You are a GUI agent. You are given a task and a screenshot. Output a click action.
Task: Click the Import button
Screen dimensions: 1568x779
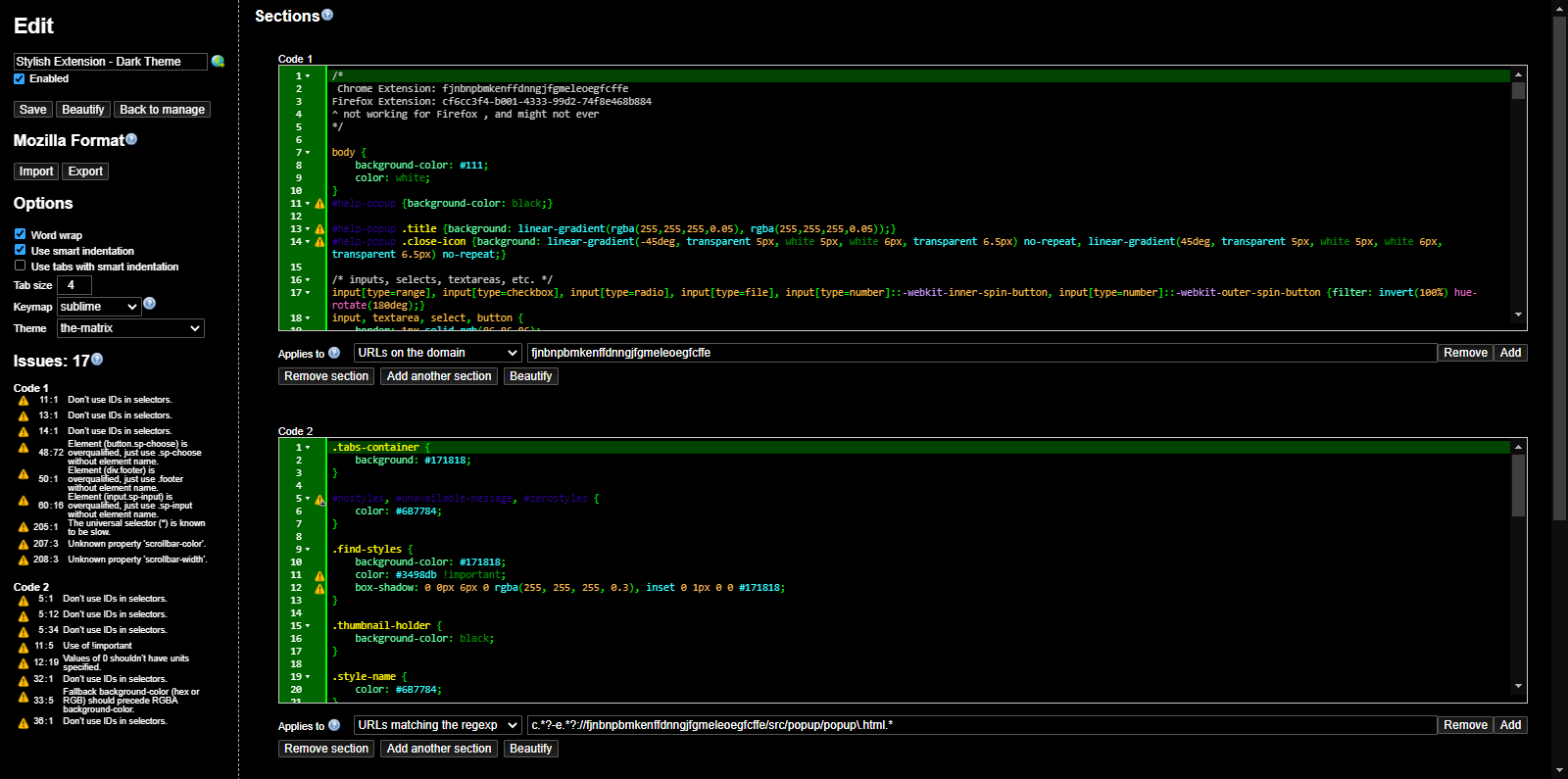click(x=36, y=171)
